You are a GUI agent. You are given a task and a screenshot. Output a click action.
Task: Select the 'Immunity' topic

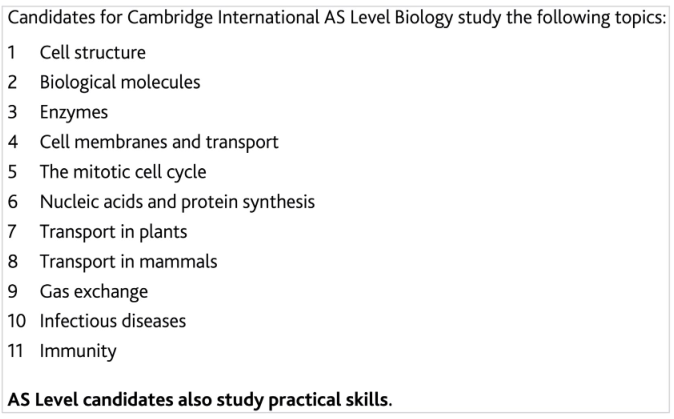click(78, 351)
